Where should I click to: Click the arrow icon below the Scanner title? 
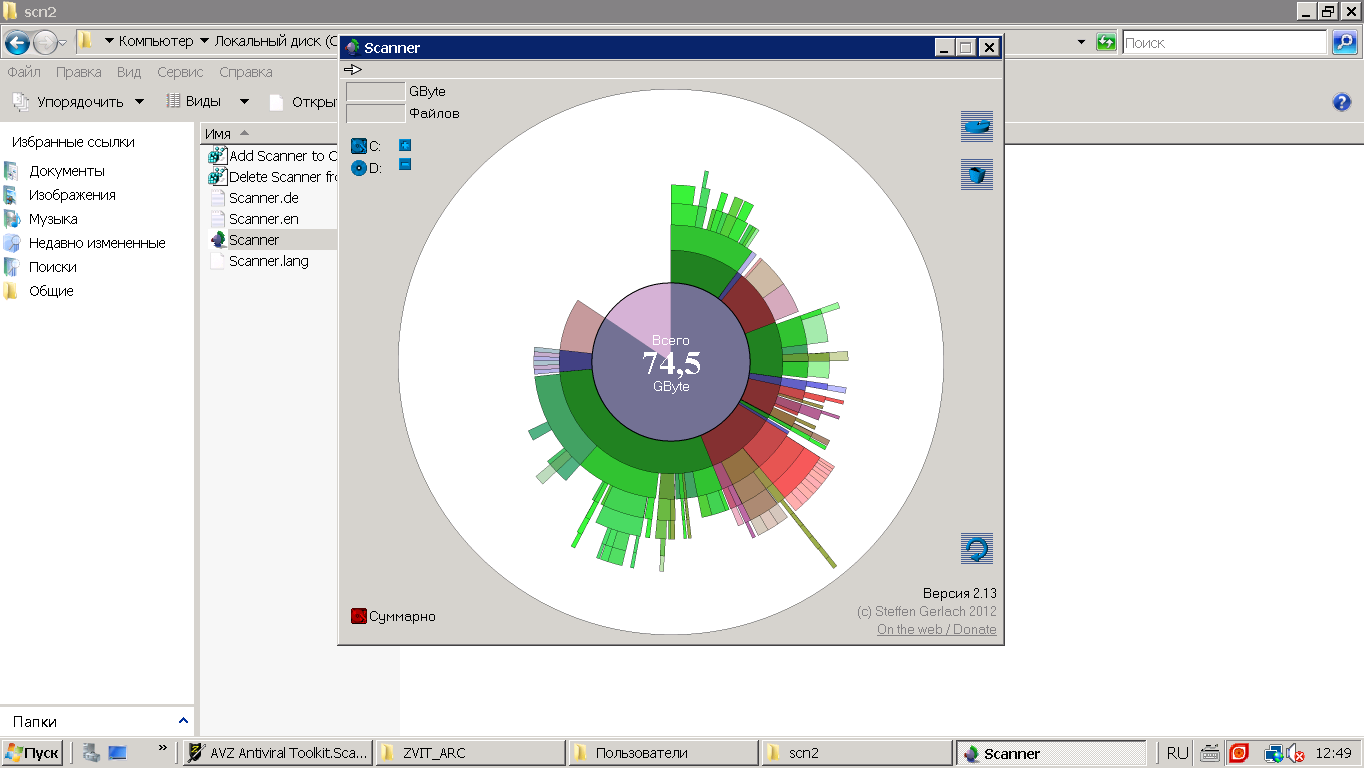point(352,70)
